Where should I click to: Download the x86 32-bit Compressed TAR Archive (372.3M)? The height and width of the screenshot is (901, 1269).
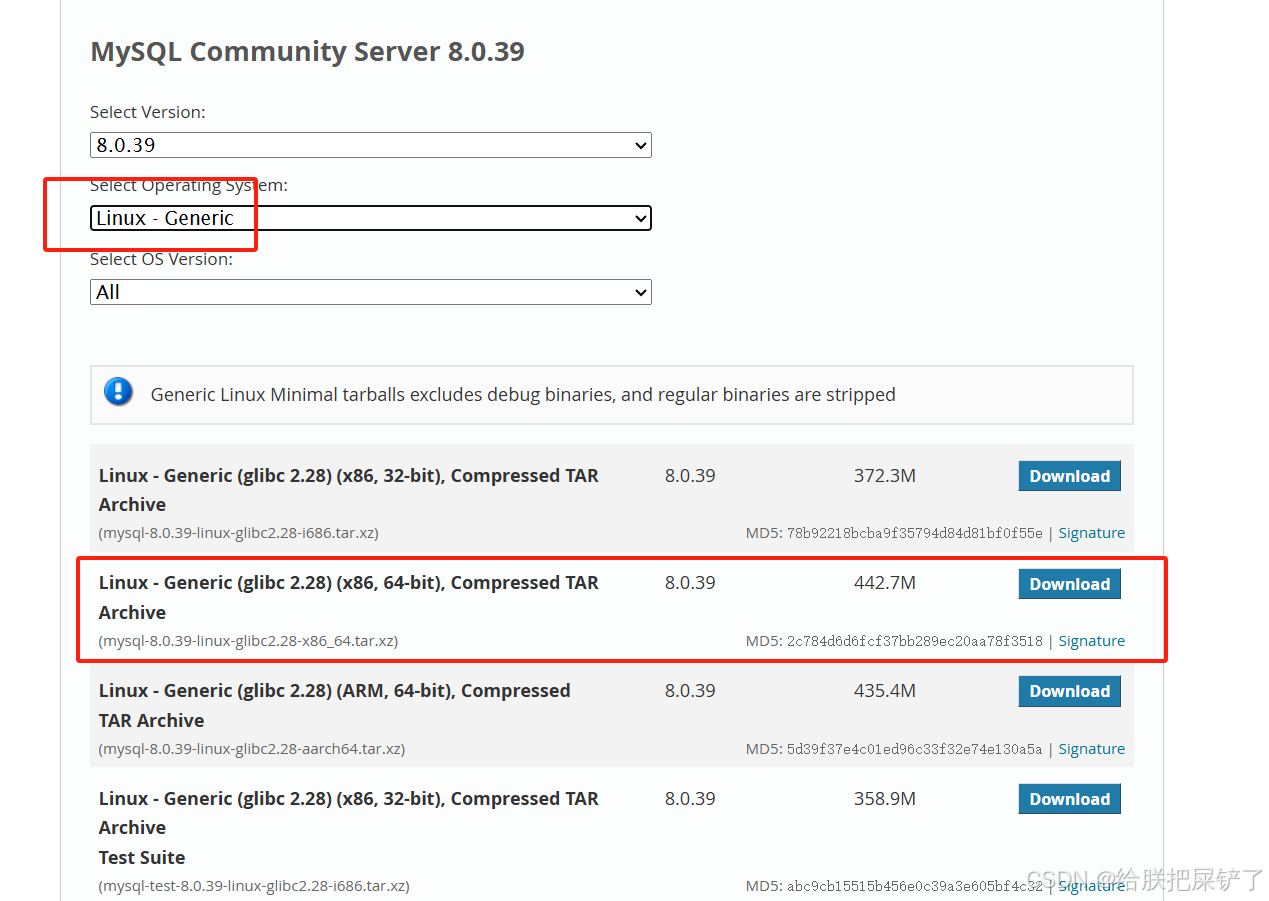click(1069, 476)
